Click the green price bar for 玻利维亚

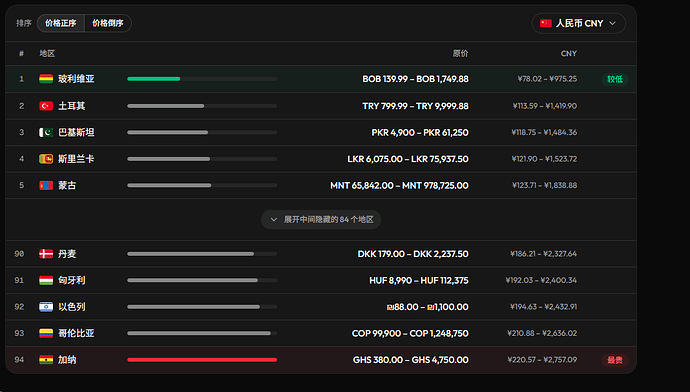154,79
